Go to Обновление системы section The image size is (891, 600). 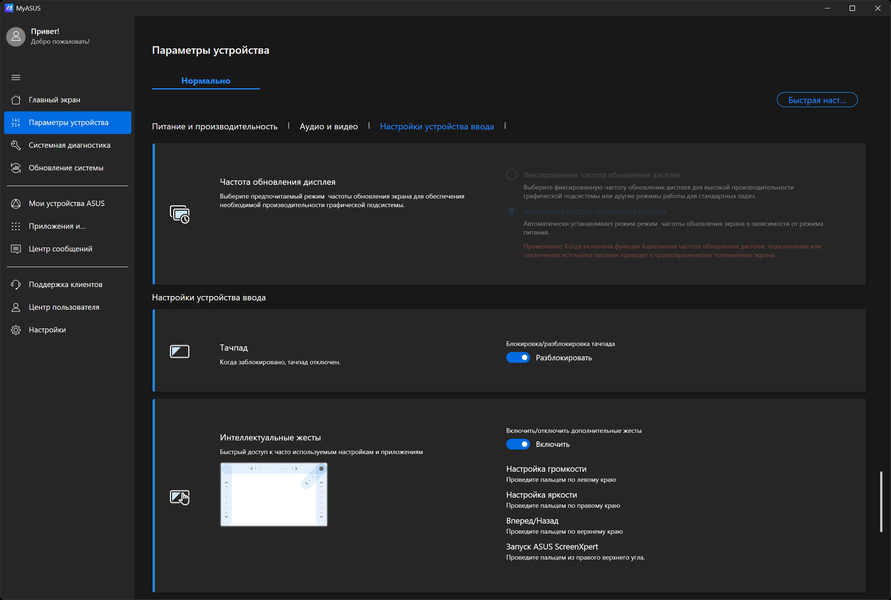coord(65,168)
